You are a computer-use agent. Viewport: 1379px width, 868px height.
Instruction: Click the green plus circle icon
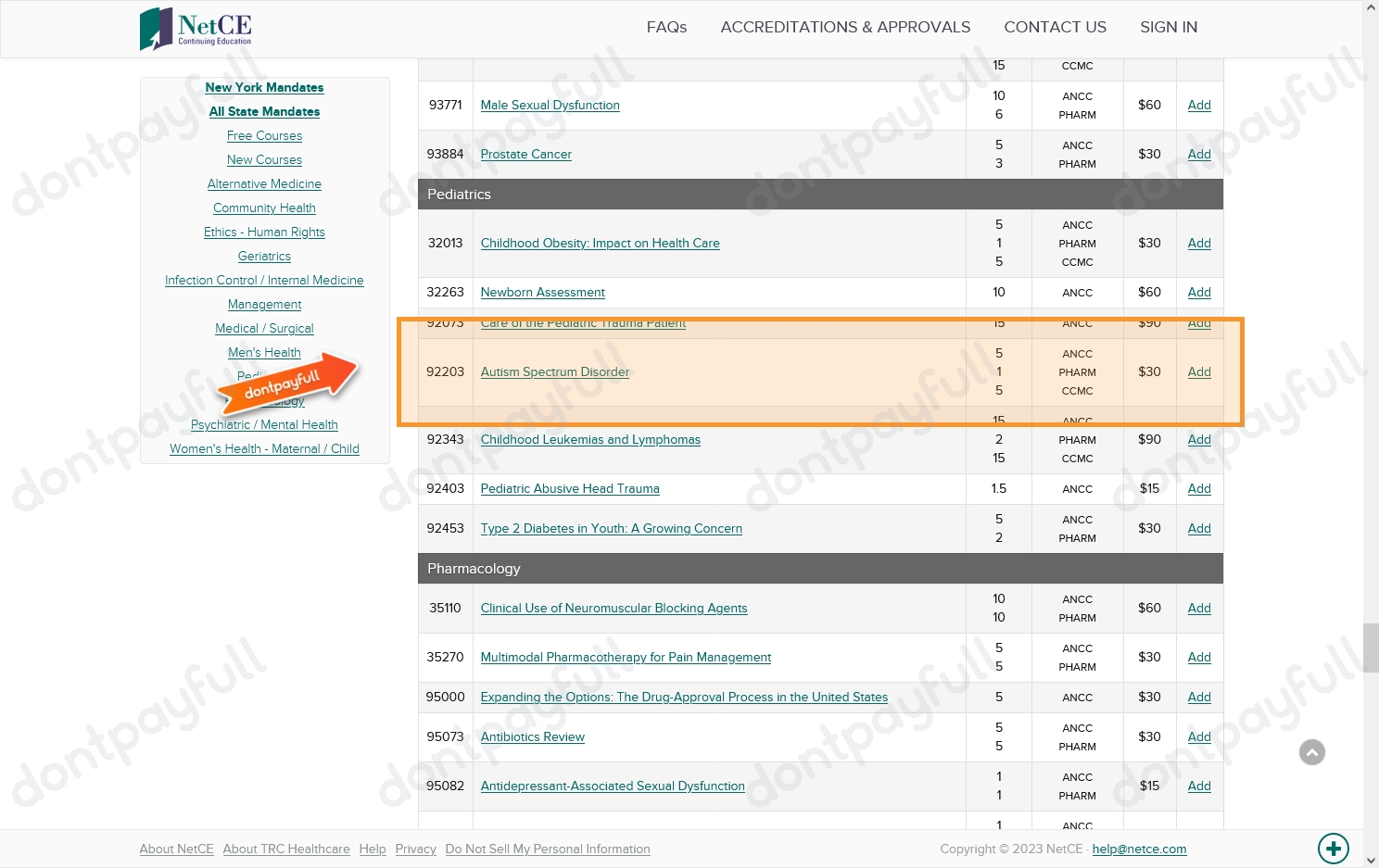[x=1333, y=848]
